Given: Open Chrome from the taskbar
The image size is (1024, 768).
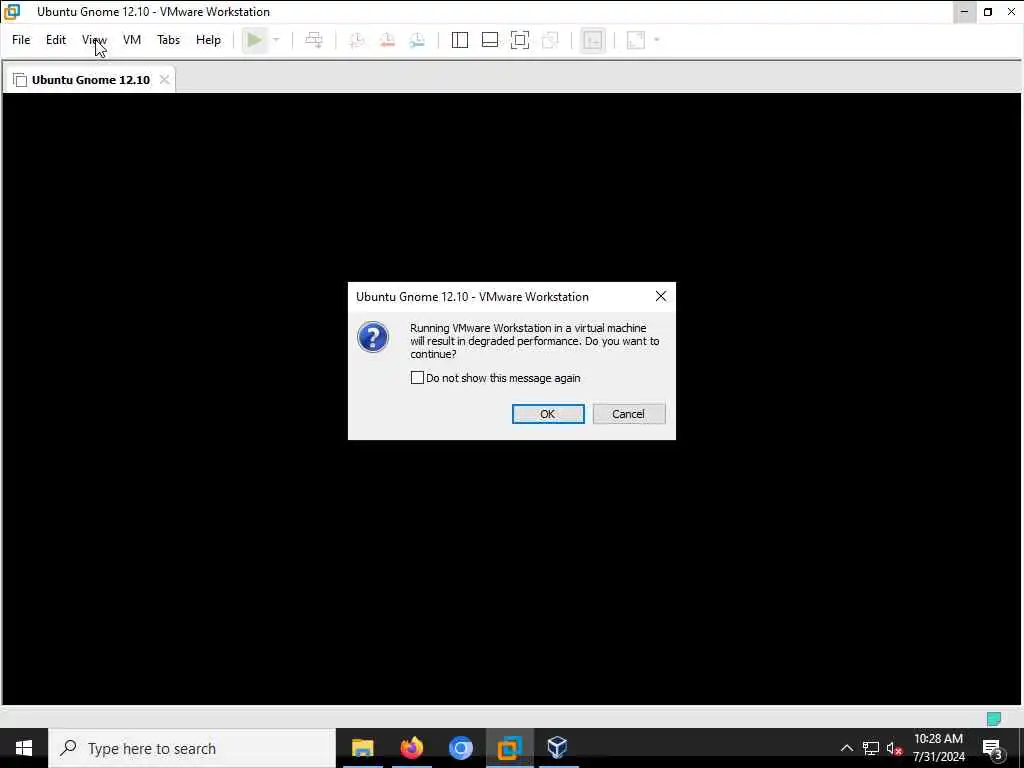Looking at the screenshot, I should click(460, 748).
